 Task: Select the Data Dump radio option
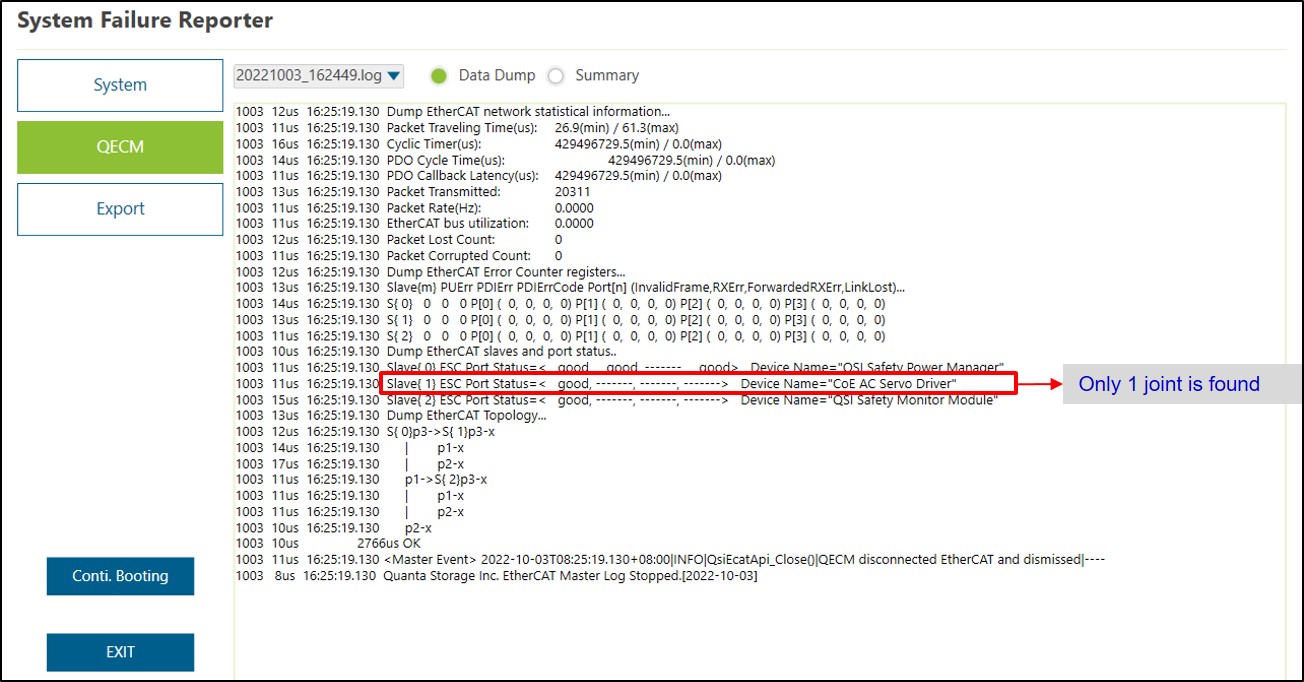click(438, 76)
